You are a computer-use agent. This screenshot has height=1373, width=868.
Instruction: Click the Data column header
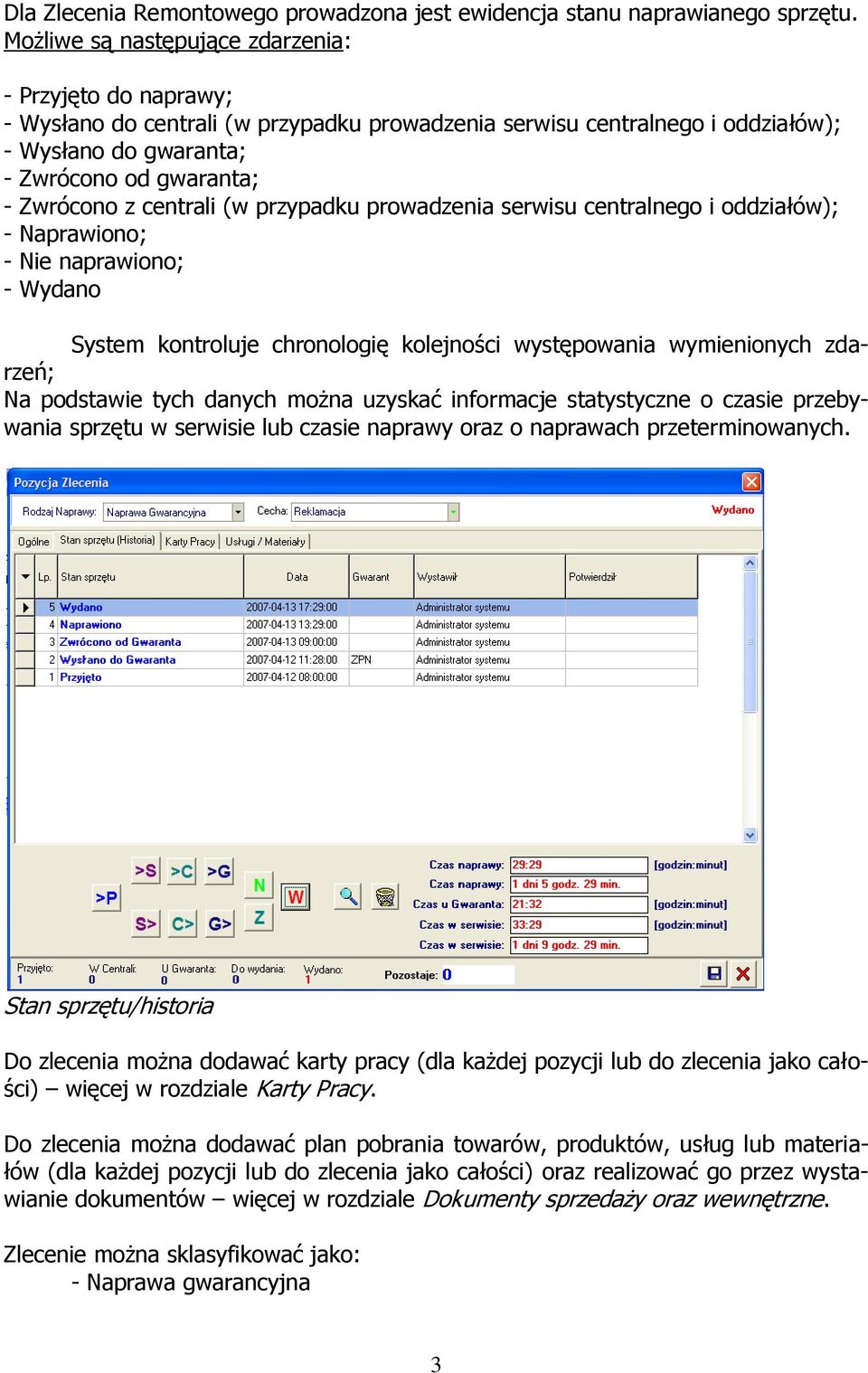(x=297, y=577)
